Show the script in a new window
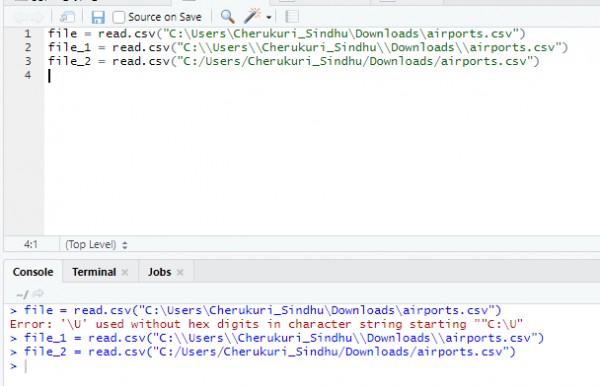This screenshot has height=386, width=600. [x=67, y=17]
